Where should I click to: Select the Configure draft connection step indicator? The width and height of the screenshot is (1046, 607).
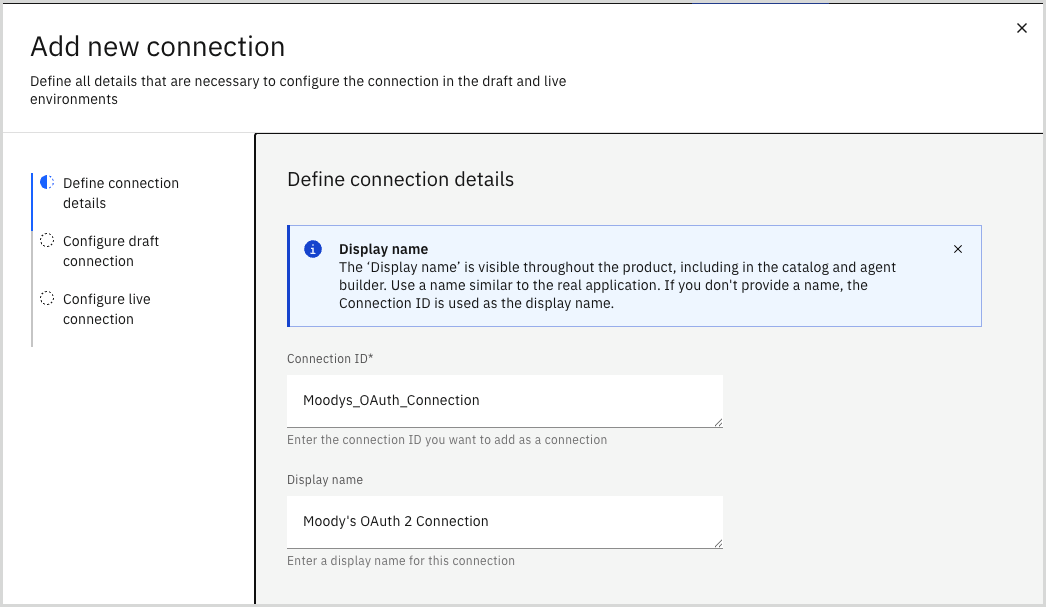coord(111,250)
